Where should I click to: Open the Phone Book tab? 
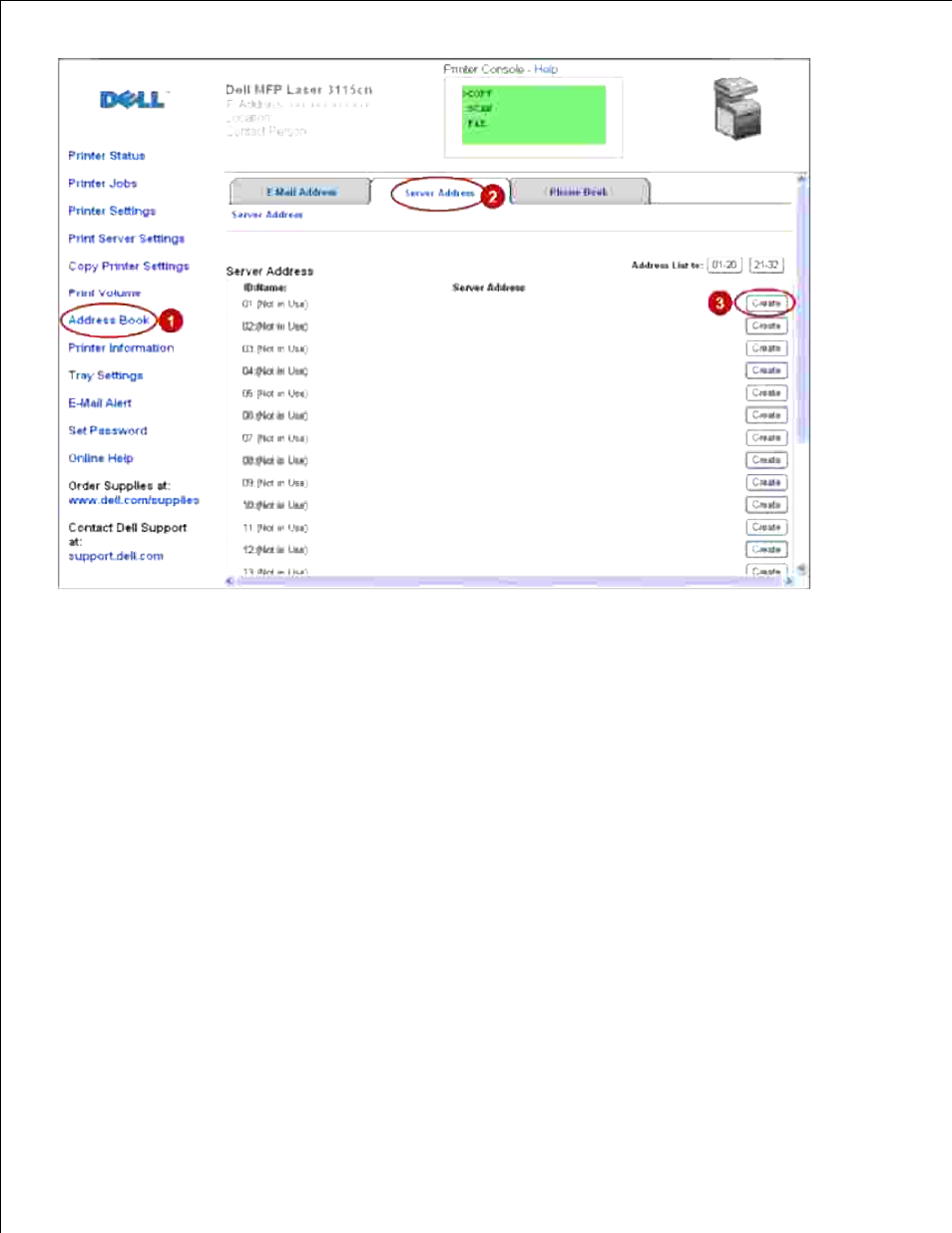(579, 192)
